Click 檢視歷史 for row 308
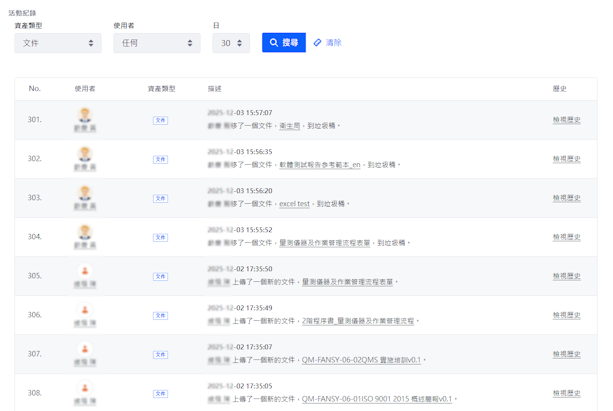Image resolution: width=613 pixels, height=411 pixels. pyautogui.click(x=566, y=393)
